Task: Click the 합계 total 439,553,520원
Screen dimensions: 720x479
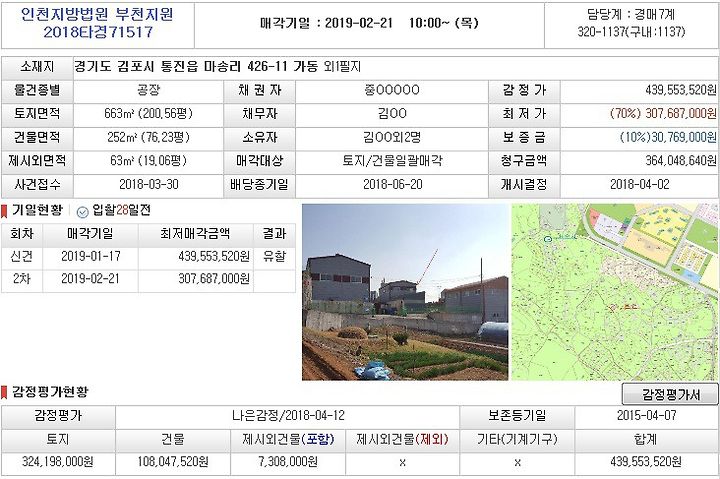Action: coord(646,462)
